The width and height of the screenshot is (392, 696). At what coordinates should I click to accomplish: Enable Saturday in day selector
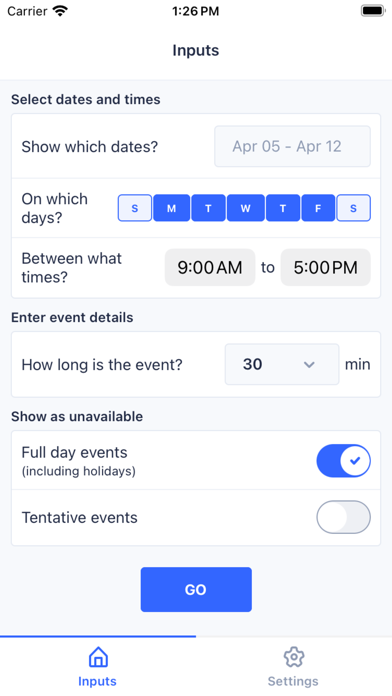pyautogui.click(x=353, y=208)
